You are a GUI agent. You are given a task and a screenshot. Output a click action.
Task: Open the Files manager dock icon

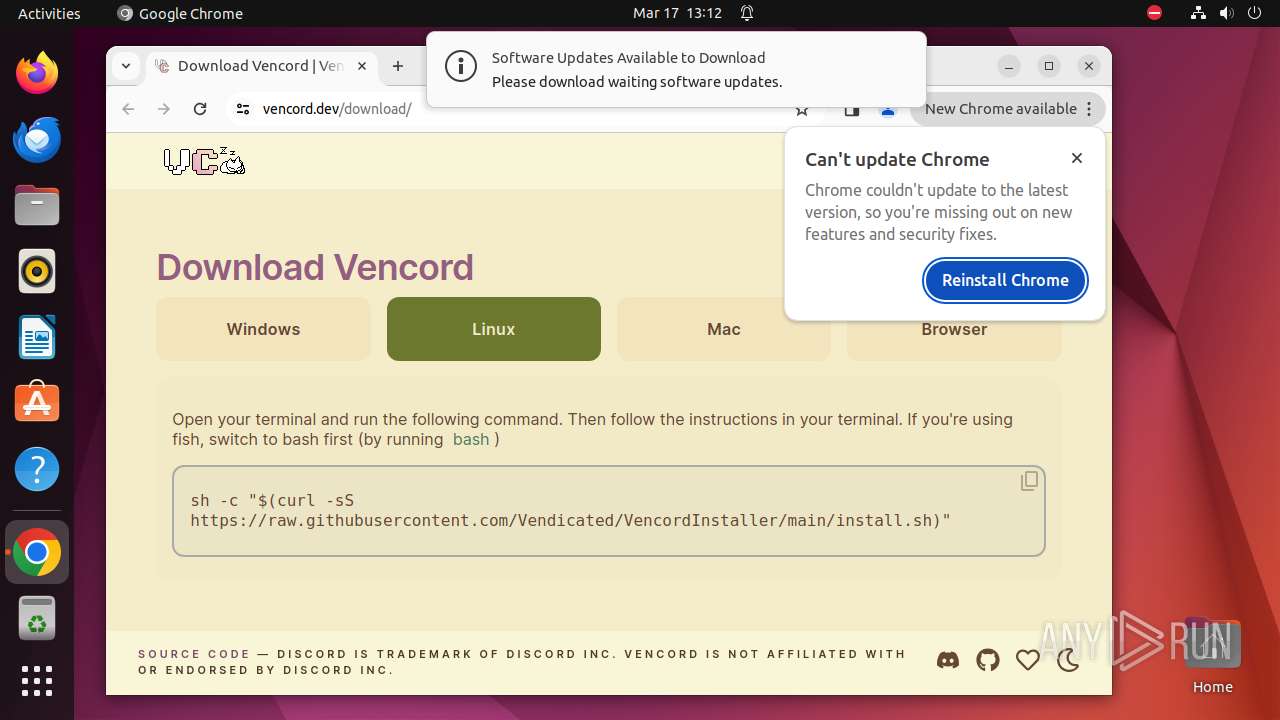(x=37, y=205)
